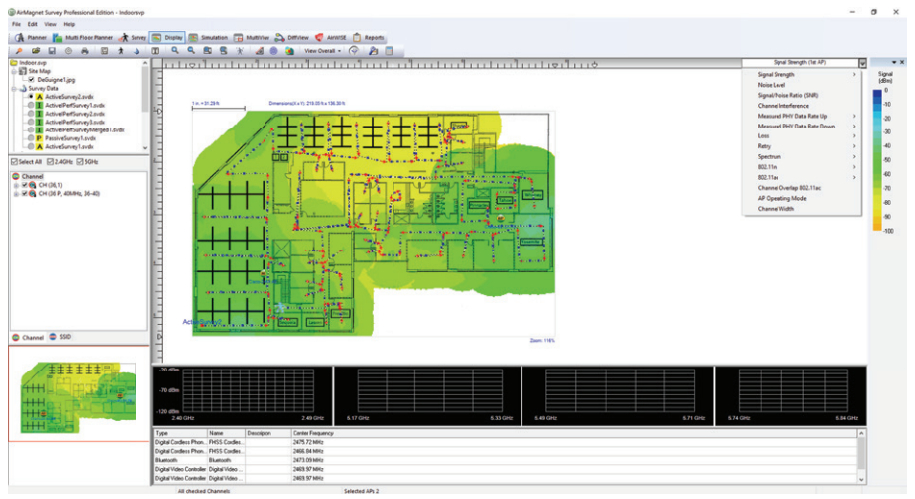Open the Reports module
915x499 pixels.
tap(368, 37)
